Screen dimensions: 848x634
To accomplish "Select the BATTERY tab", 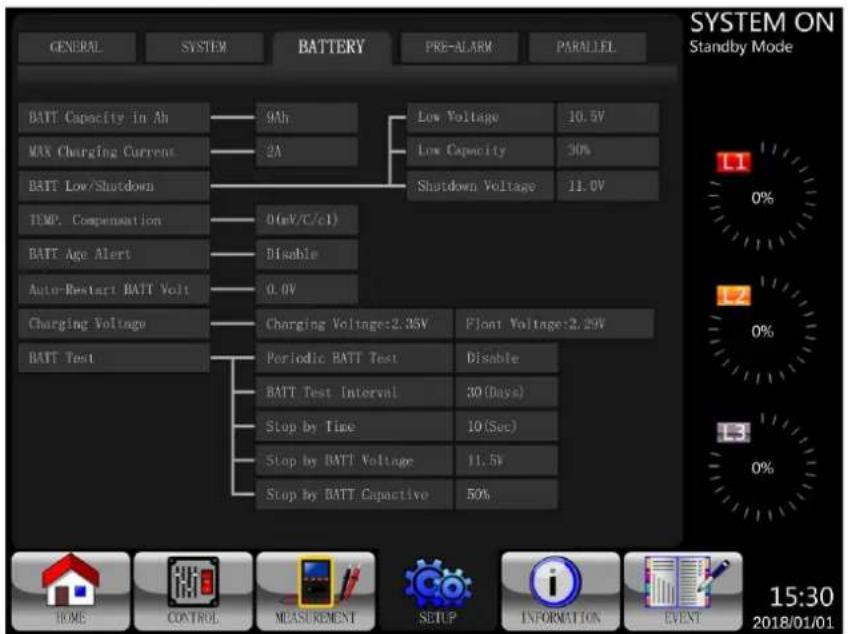I will [332, 48].
